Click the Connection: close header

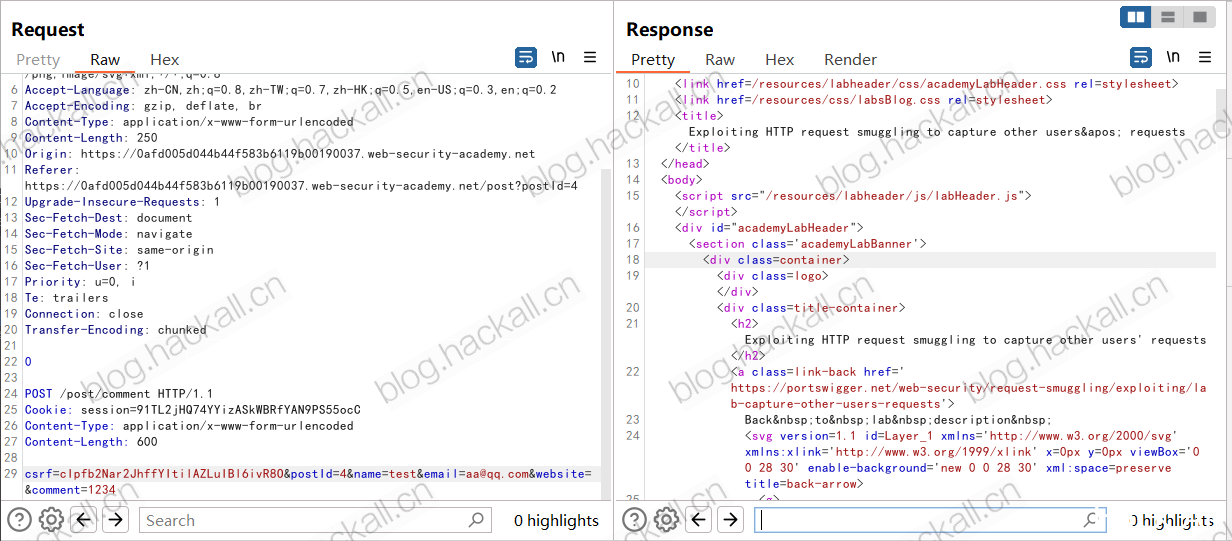click(84, 314)
